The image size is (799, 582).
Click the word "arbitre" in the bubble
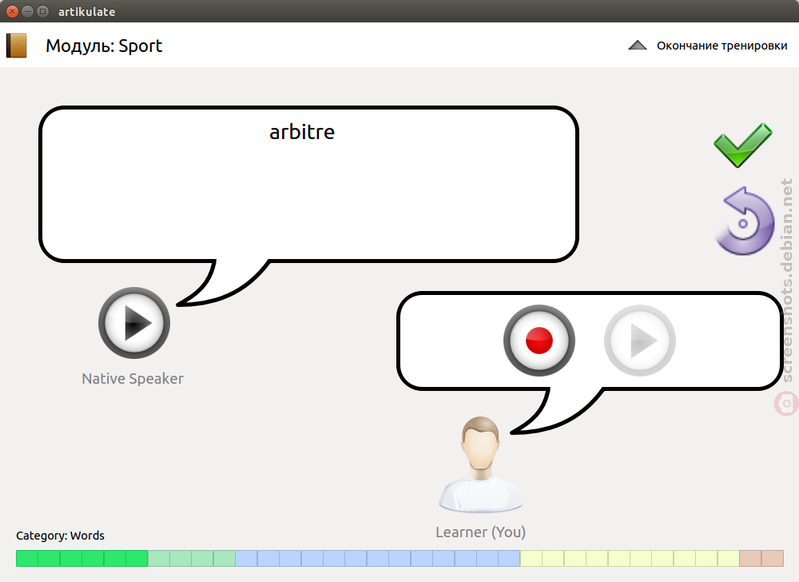coord(302,132)
